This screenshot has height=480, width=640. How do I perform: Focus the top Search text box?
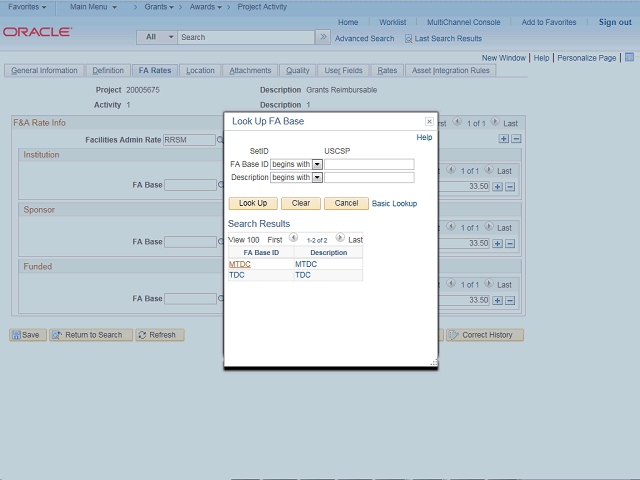click(x=246, y=37)
